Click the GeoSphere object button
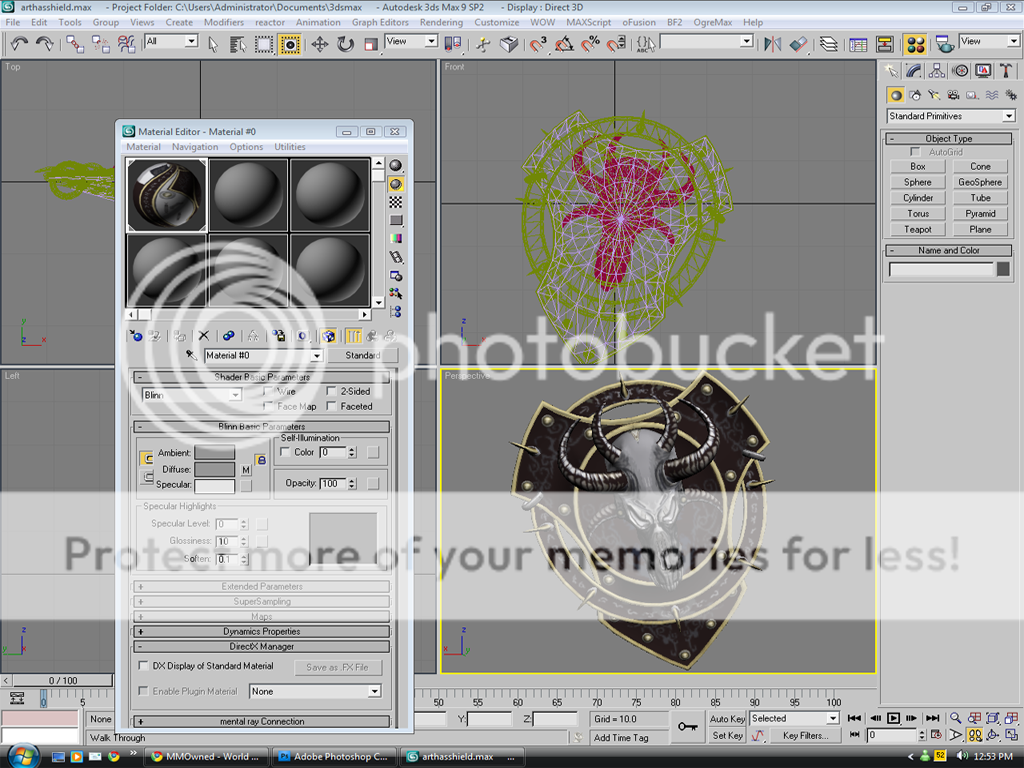Image resolution: width=1024 pixels, height=768 pixels. tap(980, 182)
